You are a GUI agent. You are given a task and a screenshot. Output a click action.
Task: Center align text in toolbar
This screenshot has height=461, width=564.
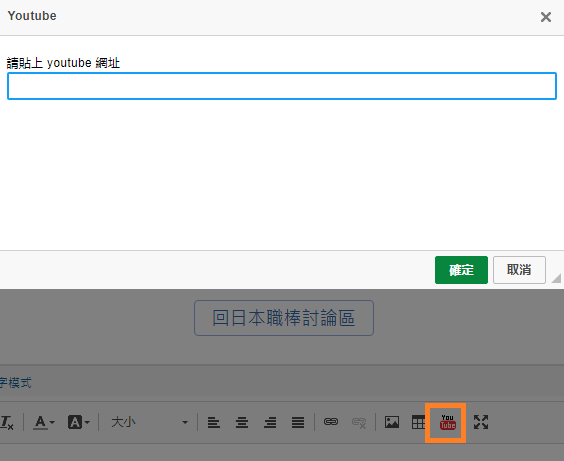pyautogui.click(x=242, y=422)
